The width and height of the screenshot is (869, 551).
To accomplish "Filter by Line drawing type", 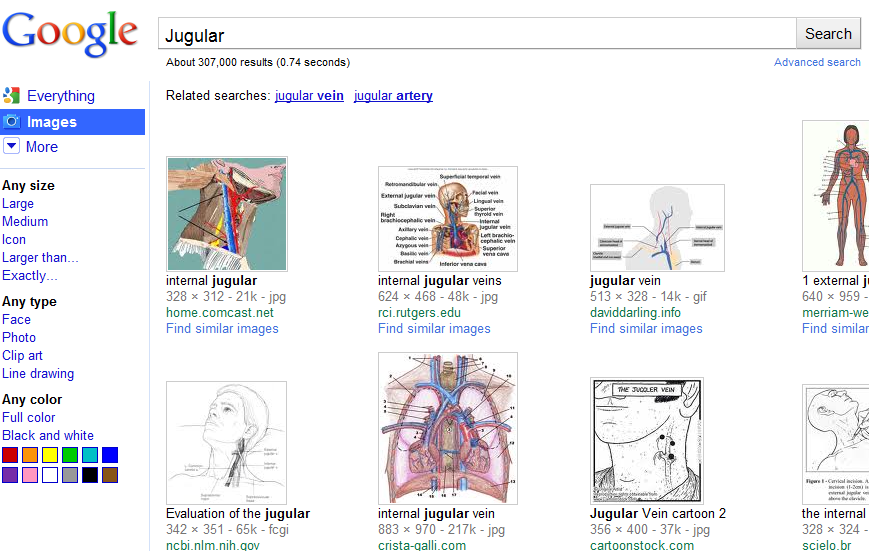I will point(38,373).
